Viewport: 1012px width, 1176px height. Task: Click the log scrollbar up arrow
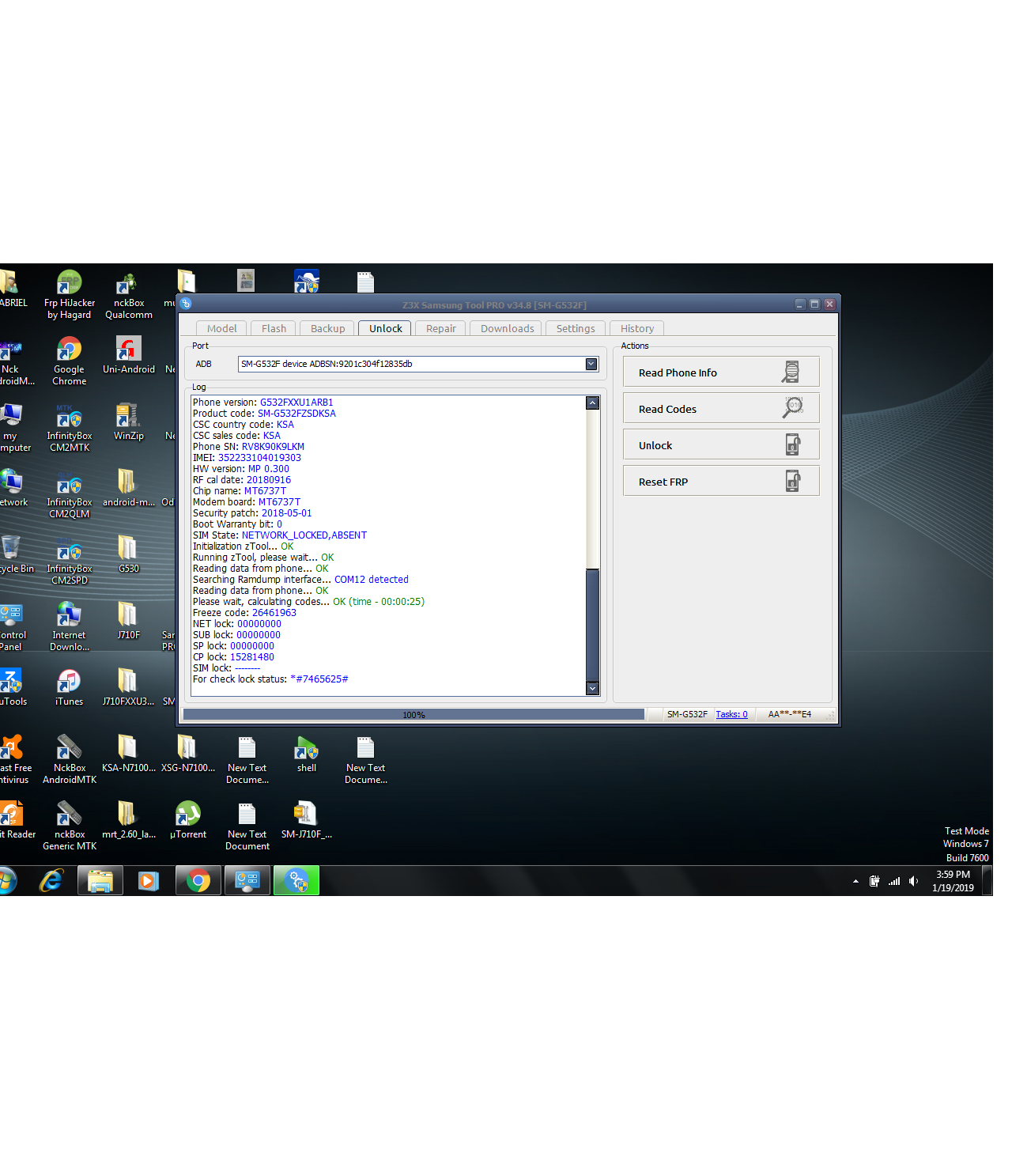(592, 403)
